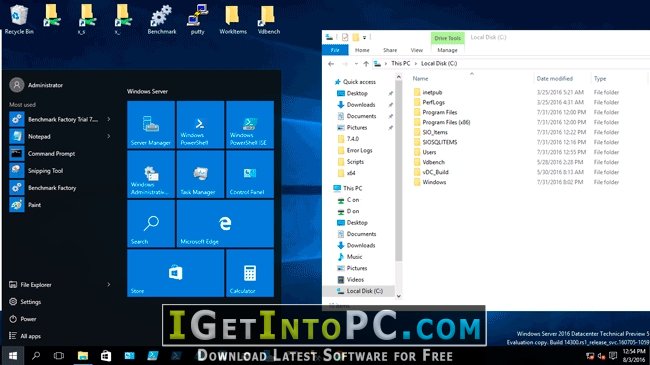Viewport: 650px width, 365px height.
Task: Open the Server Manager tile
Action: click(x=151, y=124)
